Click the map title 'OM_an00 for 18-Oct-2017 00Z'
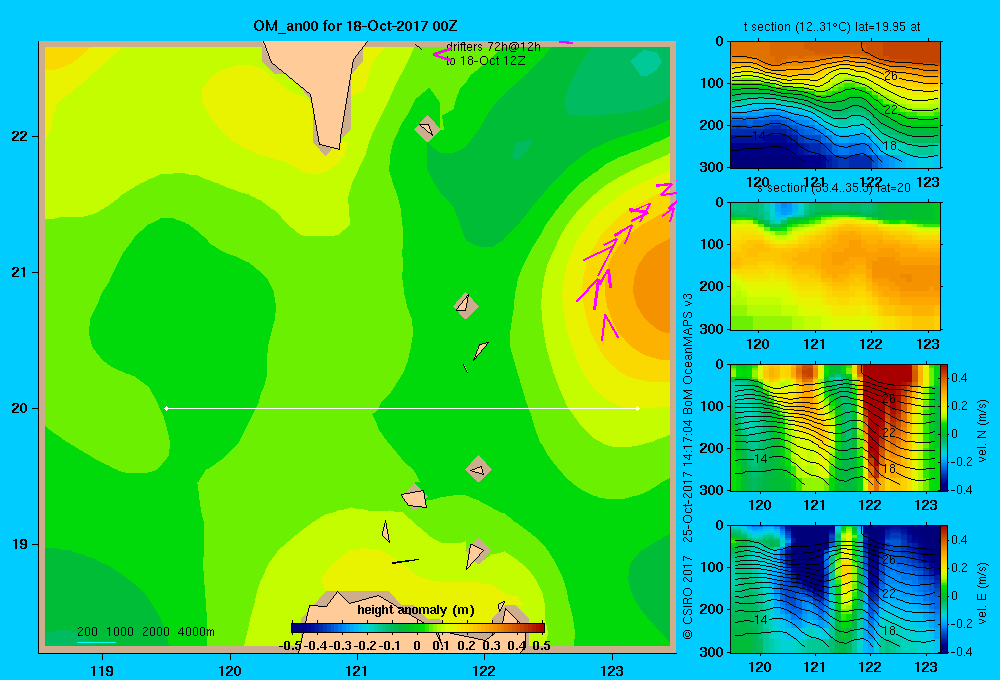Screen dimensions: 1000x680 pos(355,26)
